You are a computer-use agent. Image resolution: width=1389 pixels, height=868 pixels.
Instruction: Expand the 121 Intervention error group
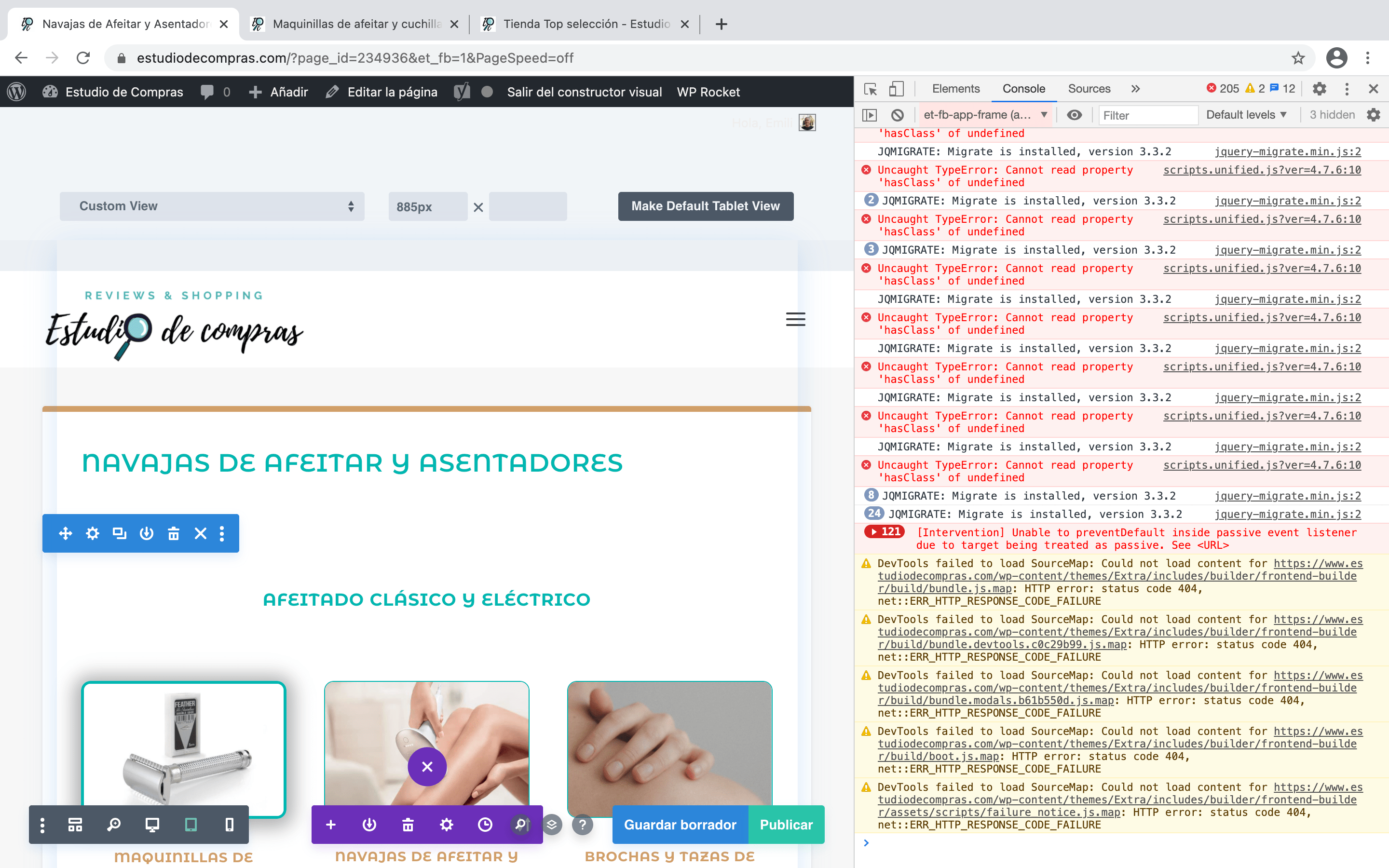tap(885, 531)
